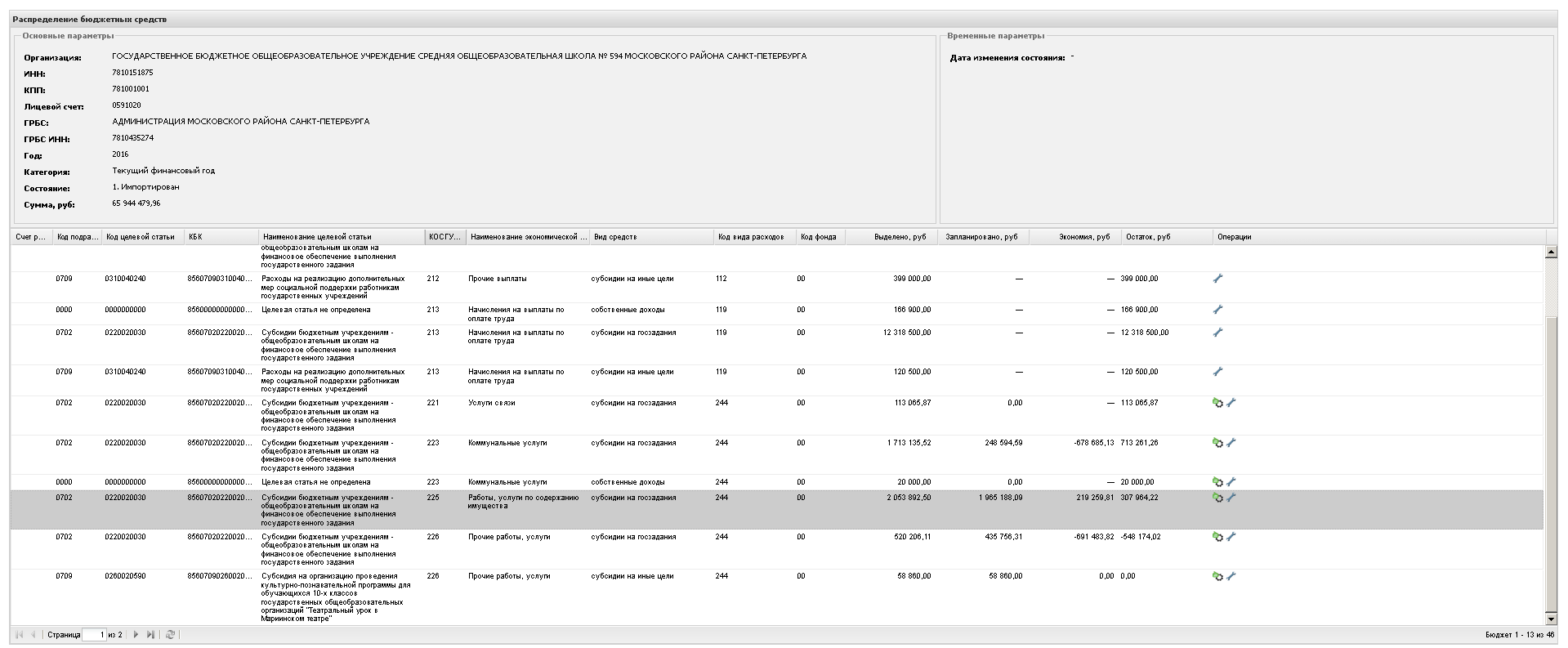Click 'Работы, услуги по содержанию имущества' cell
1568x648 pixels.
[x=523, y=502]
